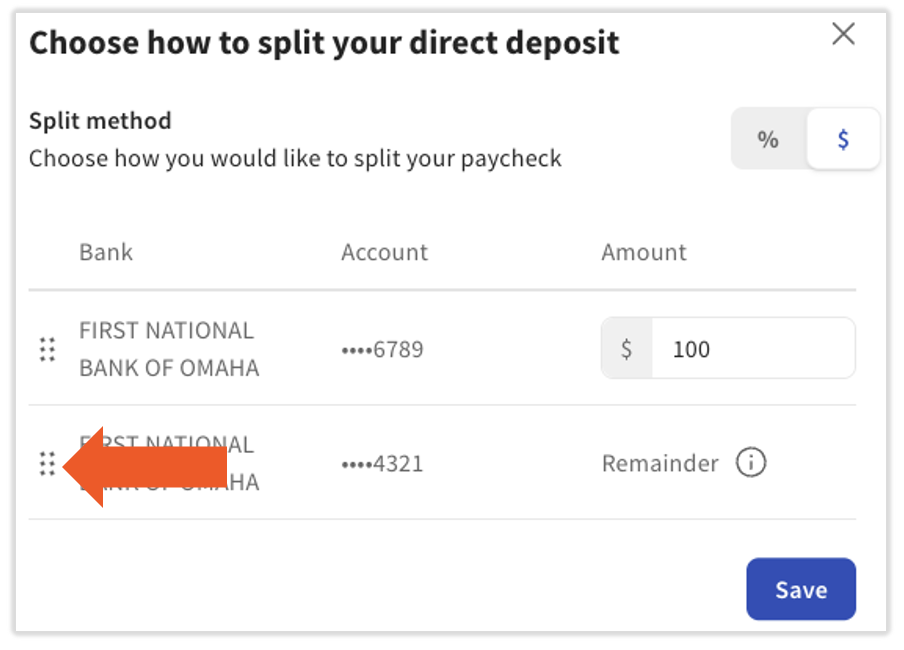The image size is (904, 650).
Task: Click the Remainder label
Action: click(x=660, y=463)
